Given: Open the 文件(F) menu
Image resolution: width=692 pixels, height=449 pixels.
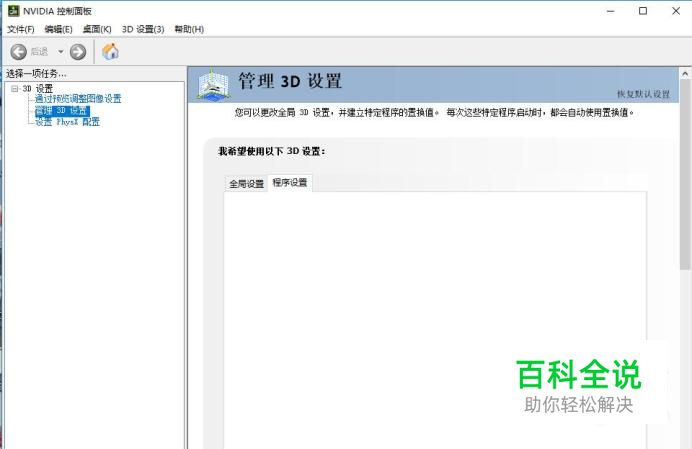Looking at the screenshot, I should pyautogui.click(x=21, y=29).
